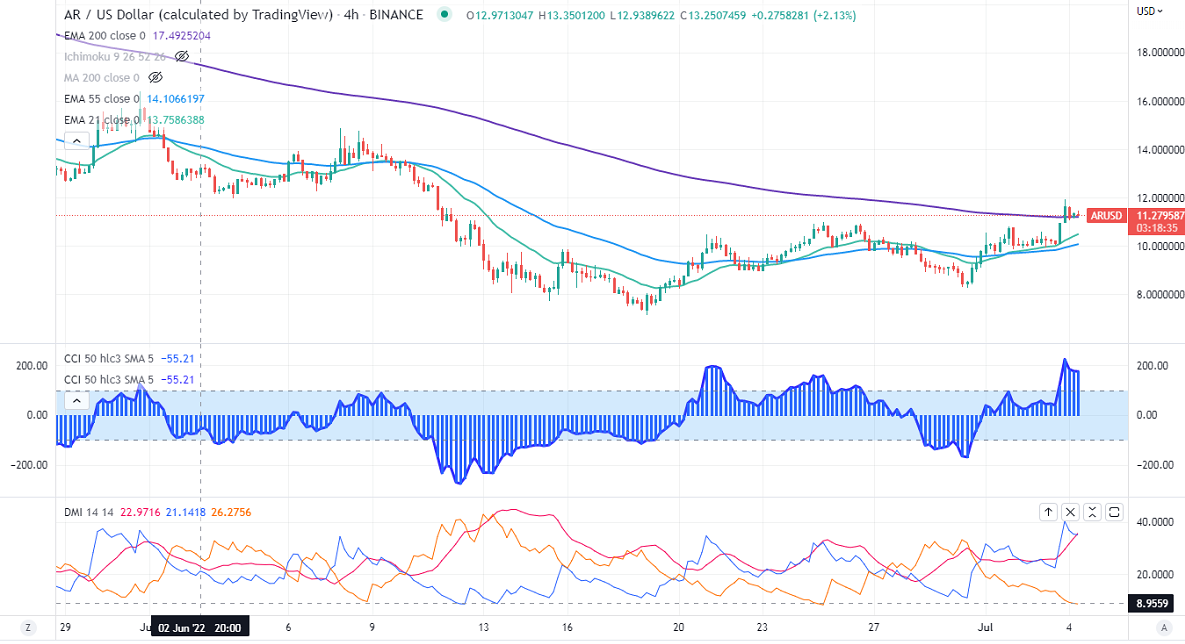Select the first CCI 50 hlc3 legend
The height and width of the screenshot is (644, 1185).
(x=109, y=358)
